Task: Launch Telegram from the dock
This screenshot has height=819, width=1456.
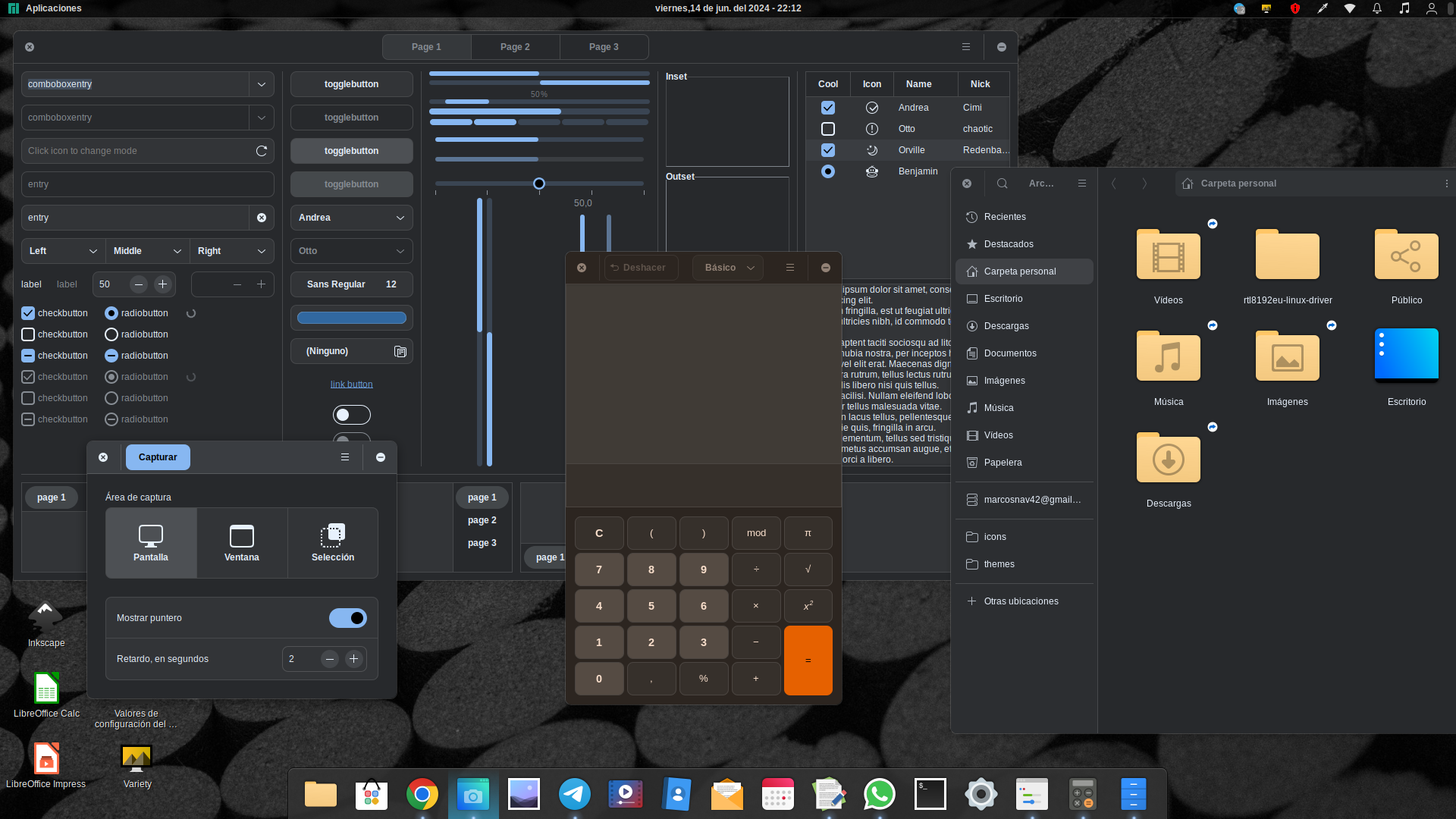Action: 574,794
